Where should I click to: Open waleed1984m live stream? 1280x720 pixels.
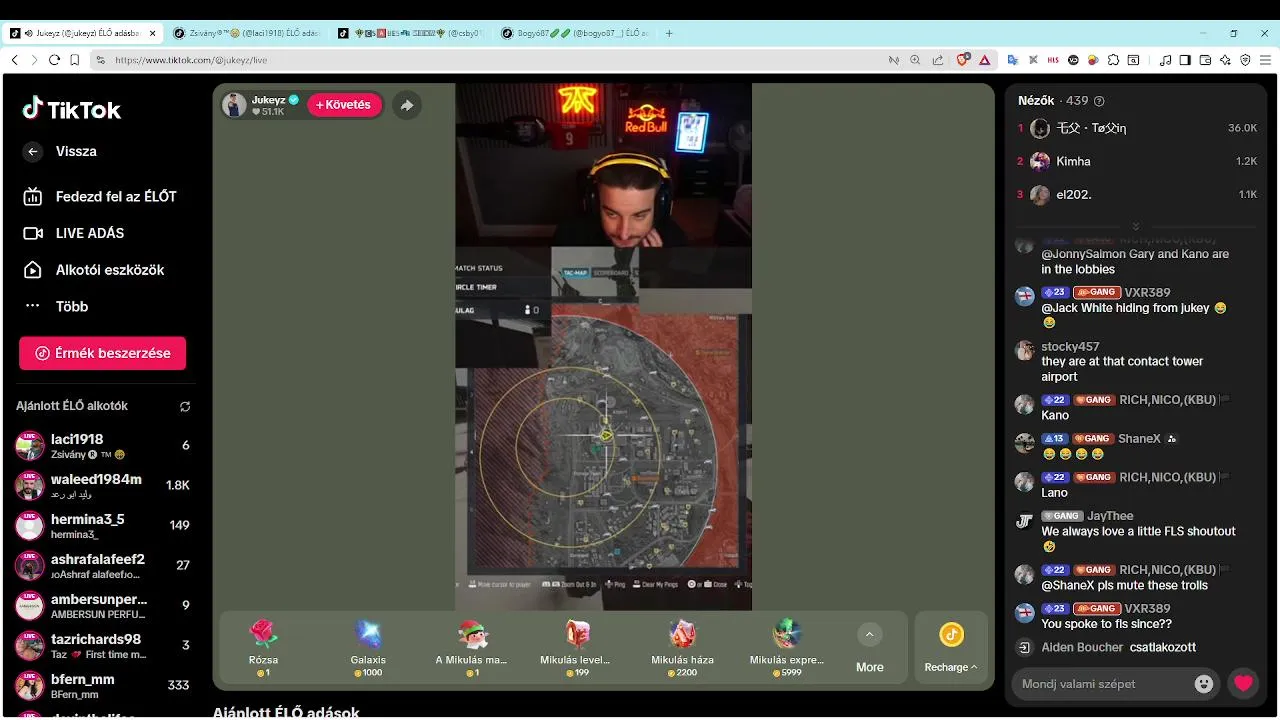pos(102,486)
